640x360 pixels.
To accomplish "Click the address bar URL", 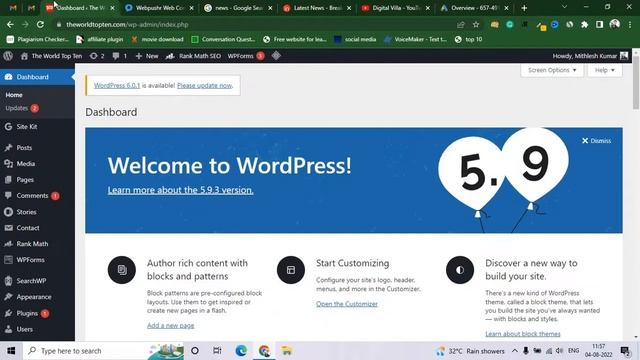I will tap(127, 24).
